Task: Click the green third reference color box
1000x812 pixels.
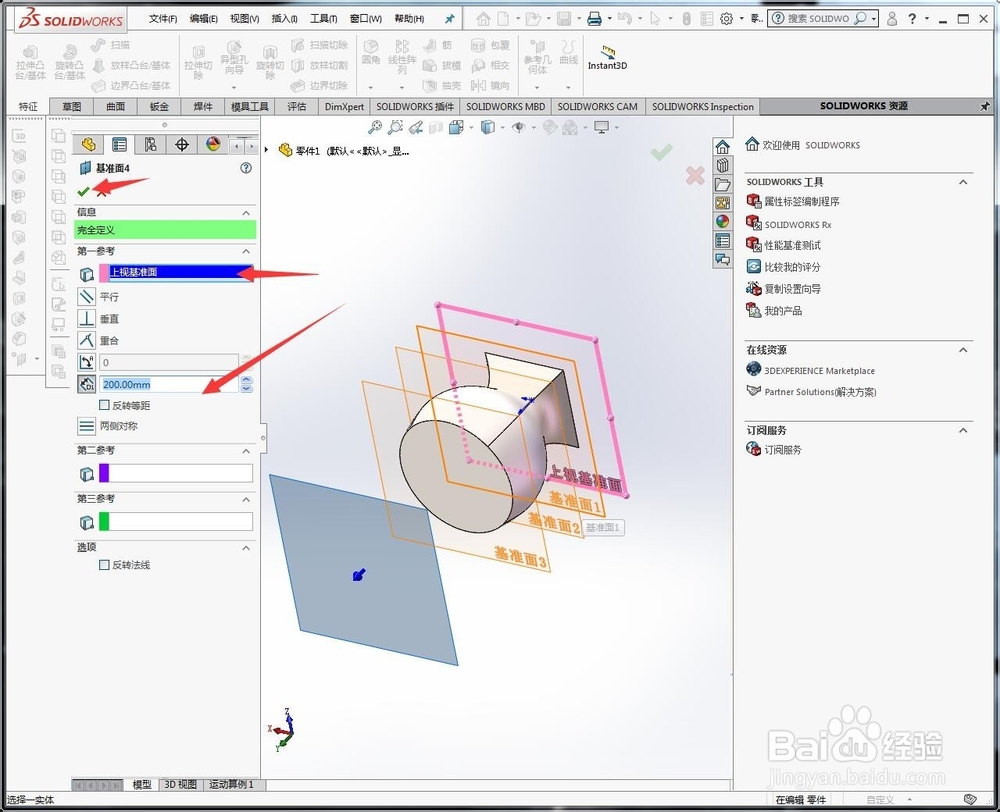Action: tap(104, 521)
